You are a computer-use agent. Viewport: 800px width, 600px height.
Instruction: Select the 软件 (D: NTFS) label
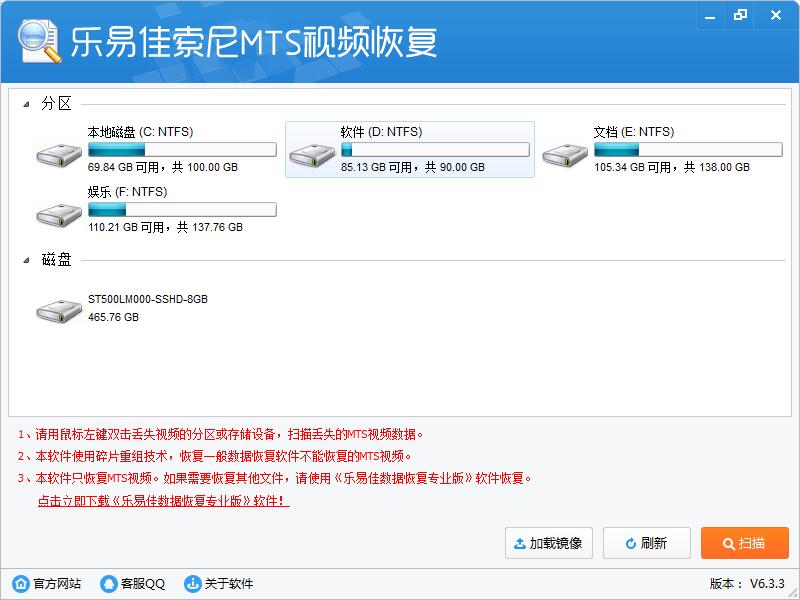point(382,132)
